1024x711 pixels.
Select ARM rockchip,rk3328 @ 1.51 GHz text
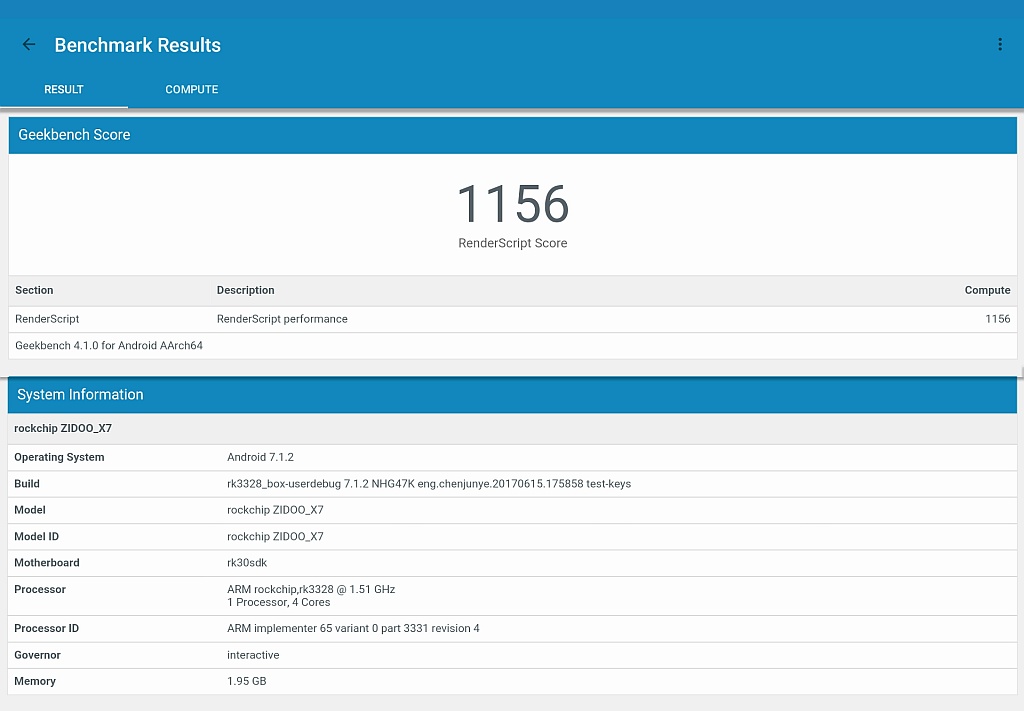(311, 590)
